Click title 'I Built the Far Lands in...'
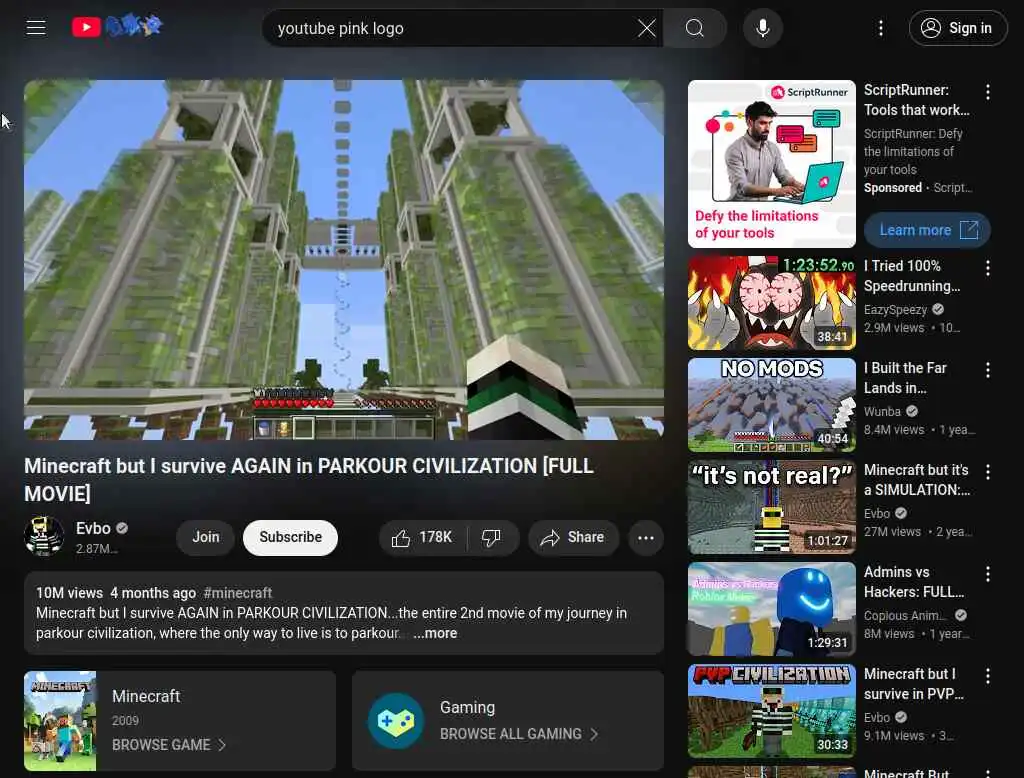Screen dimensions: 1024x778 click(x=905, y=378)
